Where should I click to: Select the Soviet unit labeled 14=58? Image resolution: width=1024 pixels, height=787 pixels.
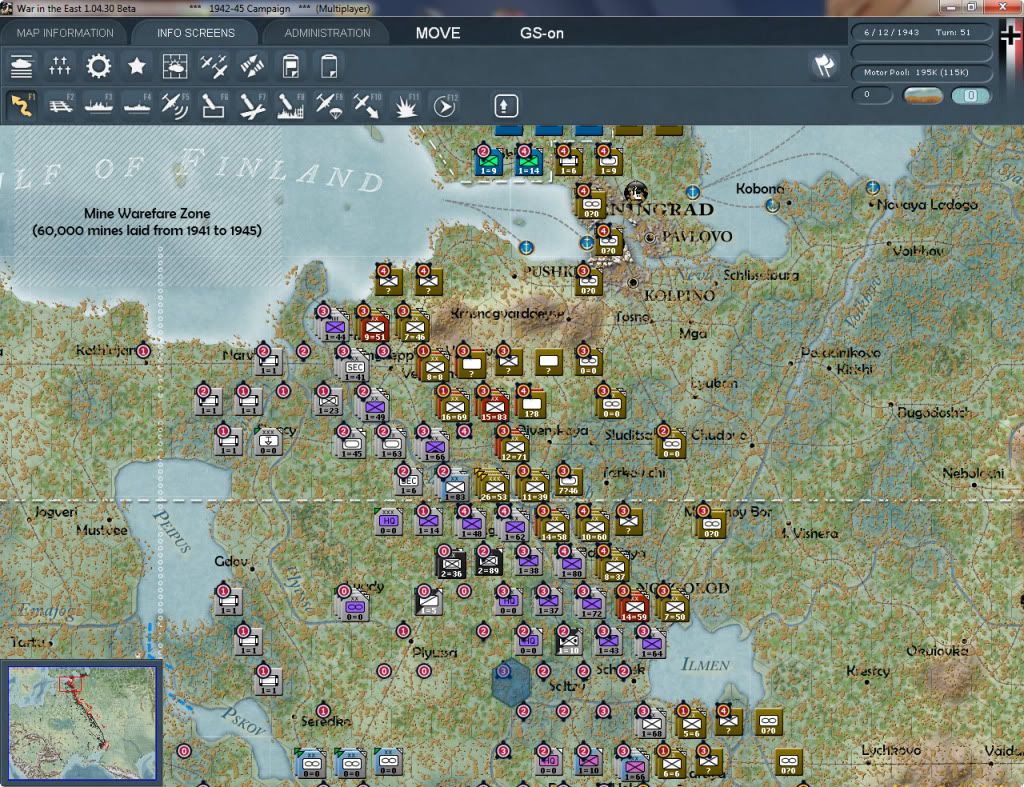coord(554,527)
